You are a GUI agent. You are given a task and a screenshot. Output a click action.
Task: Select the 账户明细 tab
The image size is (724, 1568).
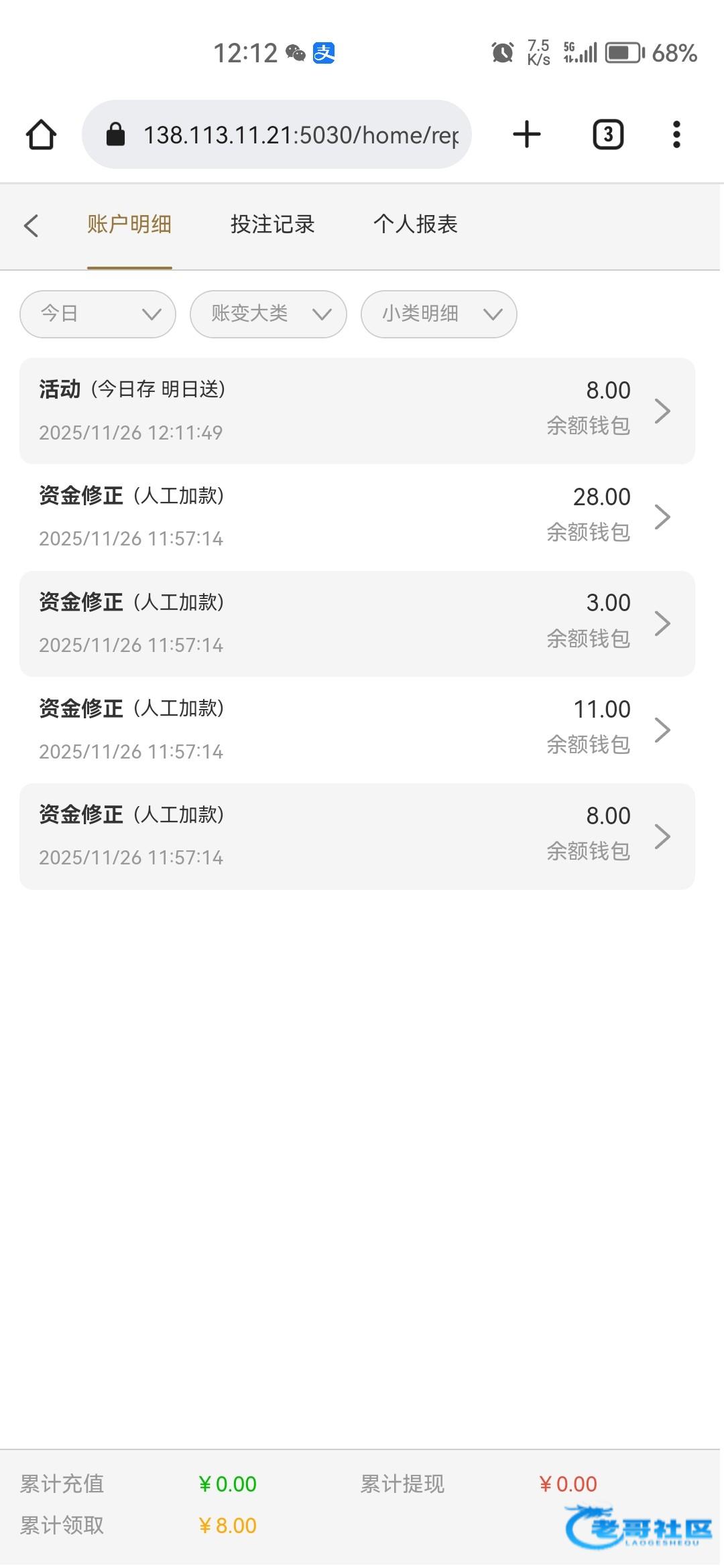point(129,224)
